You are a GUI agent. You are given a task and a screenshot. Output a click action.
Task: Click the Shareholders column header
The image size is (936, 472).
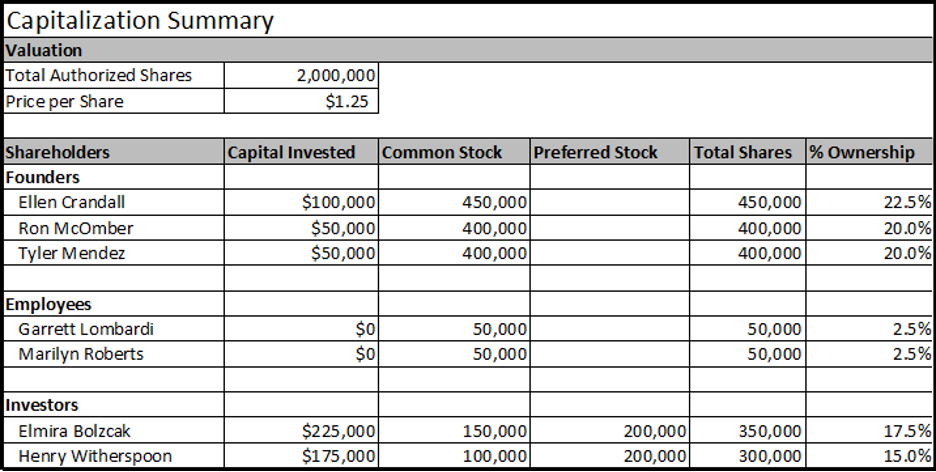[x=113, y=152]
